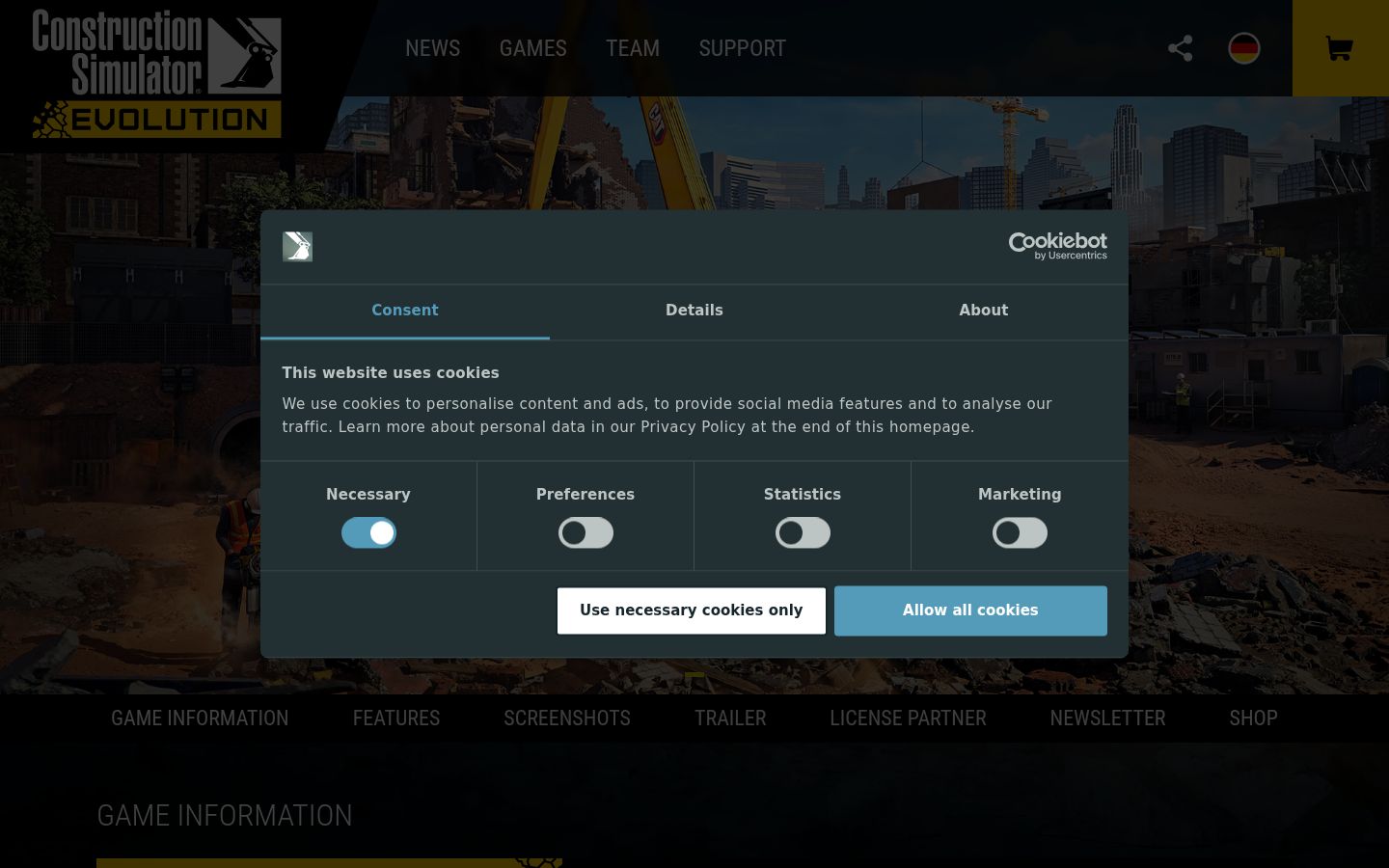Enable the Marketing cookies switch
This screenshot has width=1389, height=868.
click(1020, 532)
